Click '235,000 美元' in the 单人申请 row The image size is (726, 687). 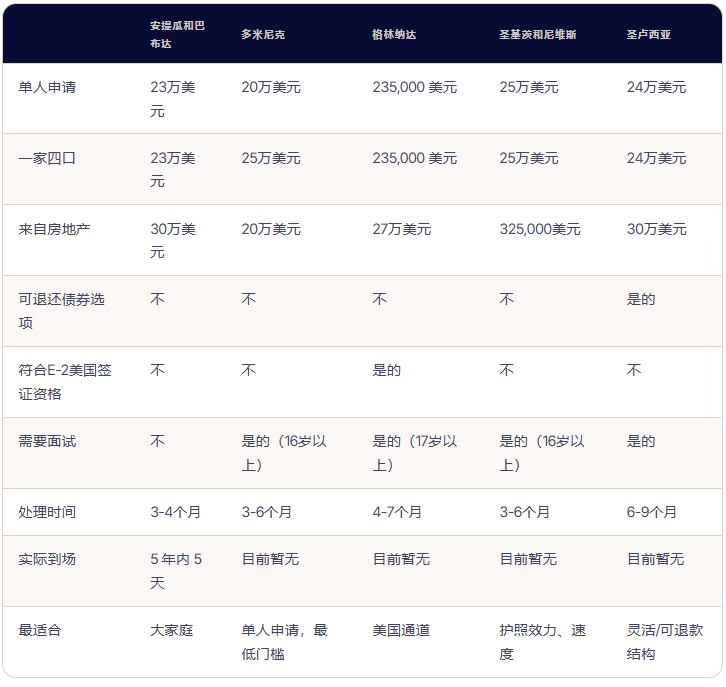click(414, 87)
